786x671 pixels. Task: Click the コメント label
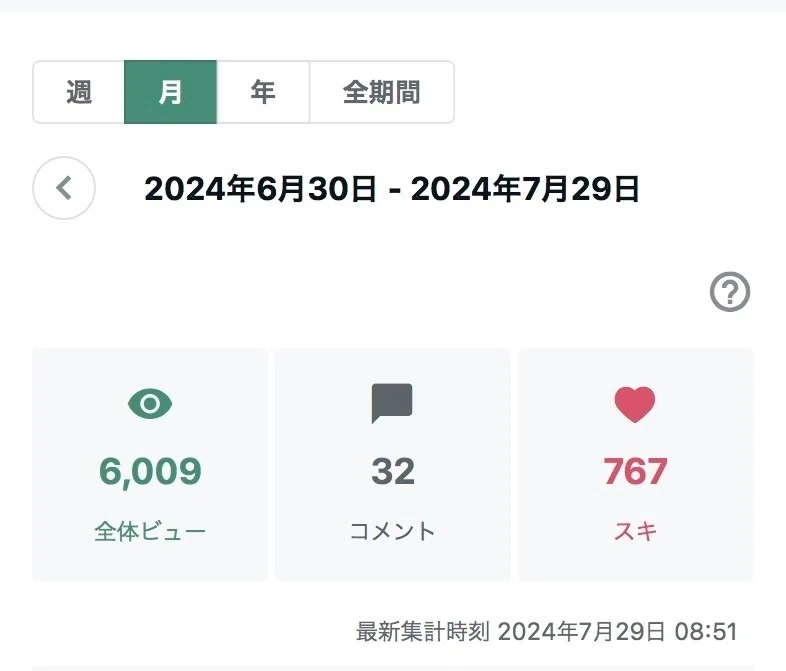coord(392,531)
